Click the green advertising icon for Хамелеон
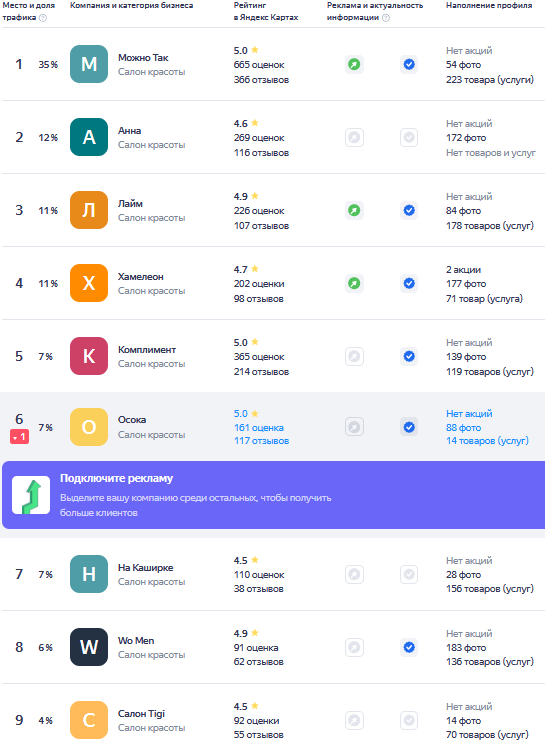This screenshot has height=755, width=545. 354,284
